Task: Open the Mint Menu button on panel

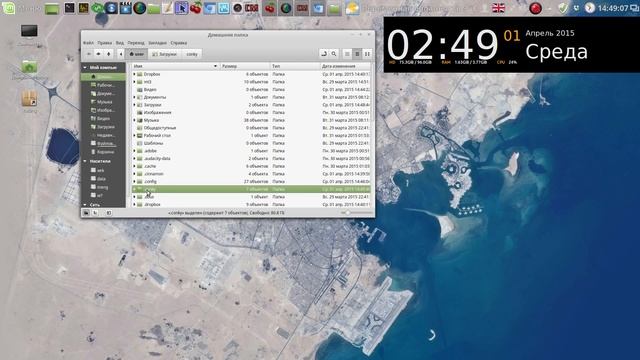Action: tap(8, 8)
